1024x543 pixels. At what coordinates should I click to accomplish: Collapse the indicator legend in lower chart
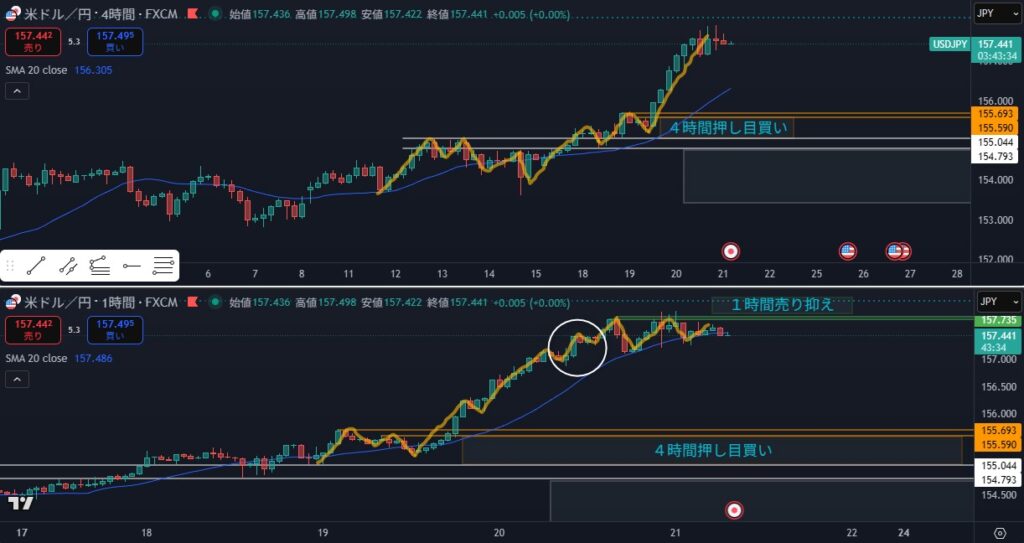click(16, 379)
